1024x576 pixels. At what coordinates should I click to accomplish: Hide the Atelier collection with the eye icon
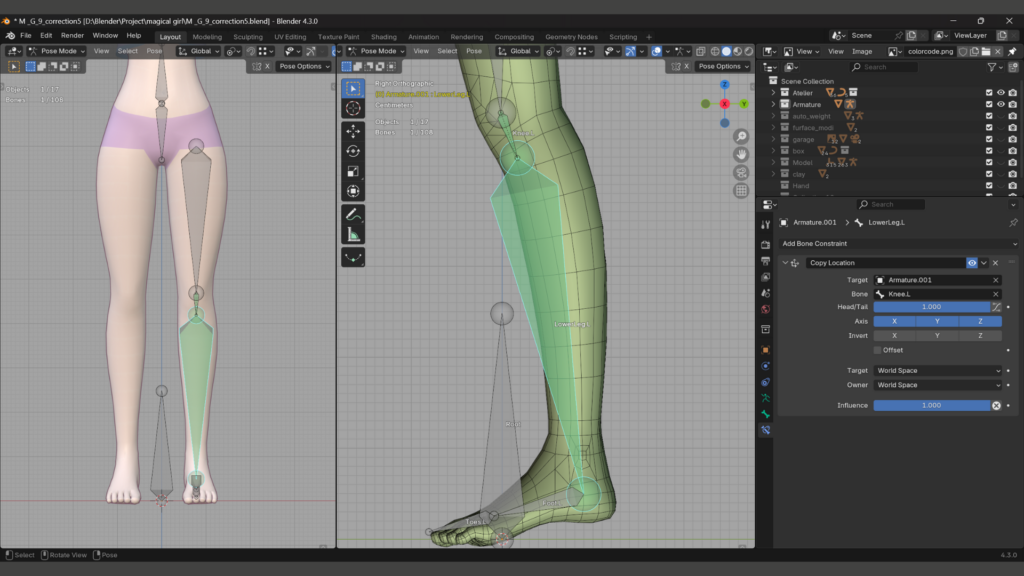(1000, 93)
